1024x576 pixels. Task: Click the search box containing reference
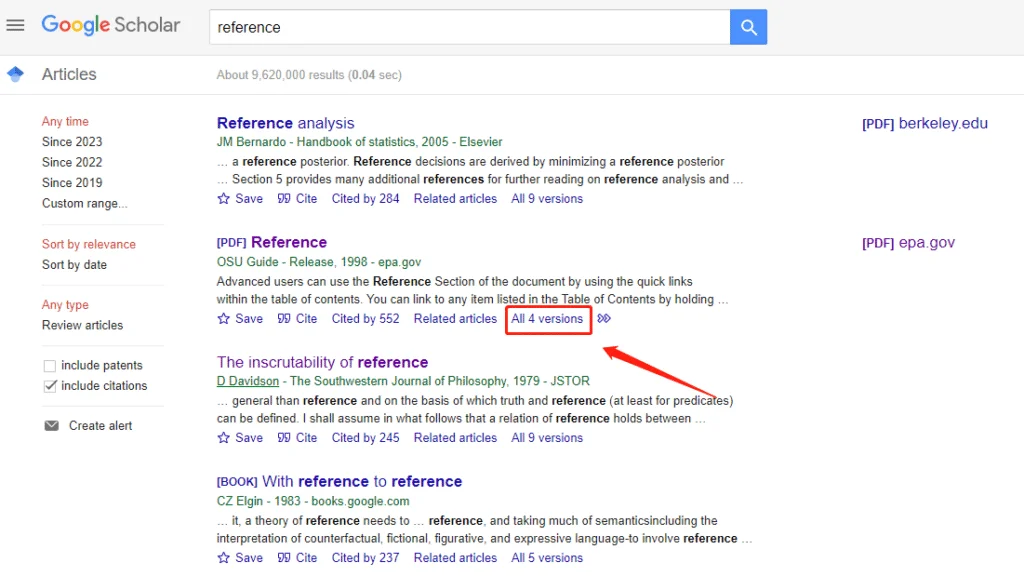click(x=470, y=27)
